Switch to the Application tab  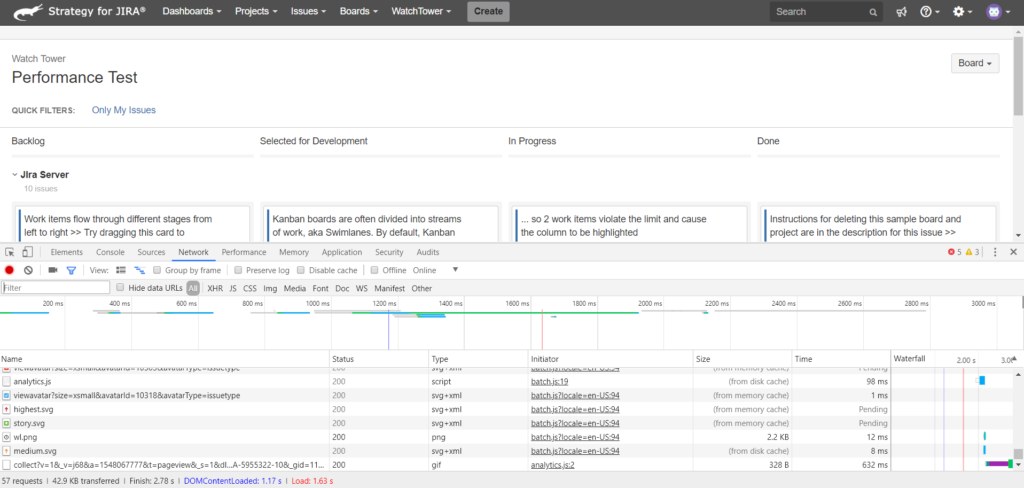[342, 252]
